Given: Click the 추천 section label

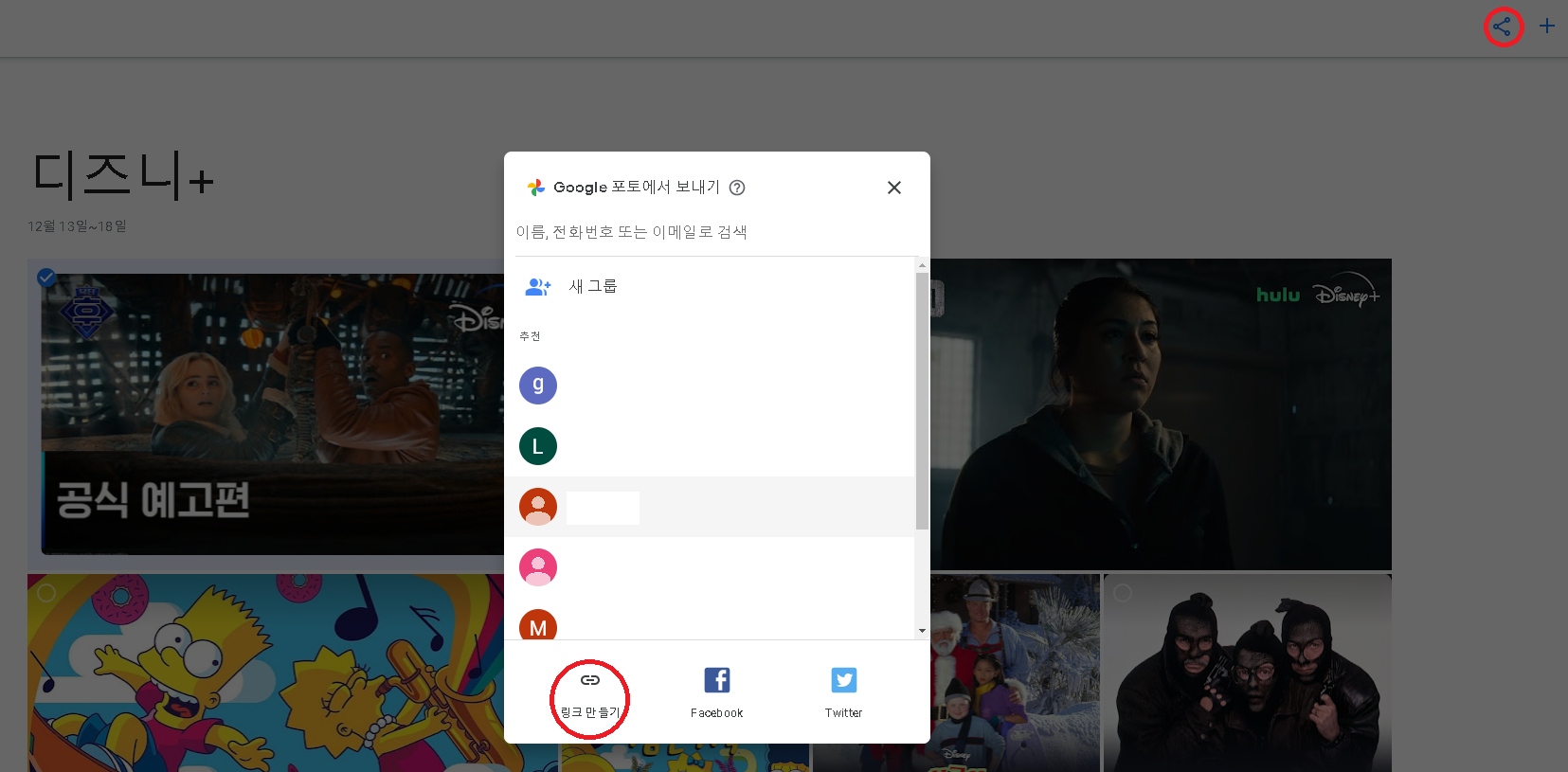Looking at the screenshot, I should coord(530,336).
